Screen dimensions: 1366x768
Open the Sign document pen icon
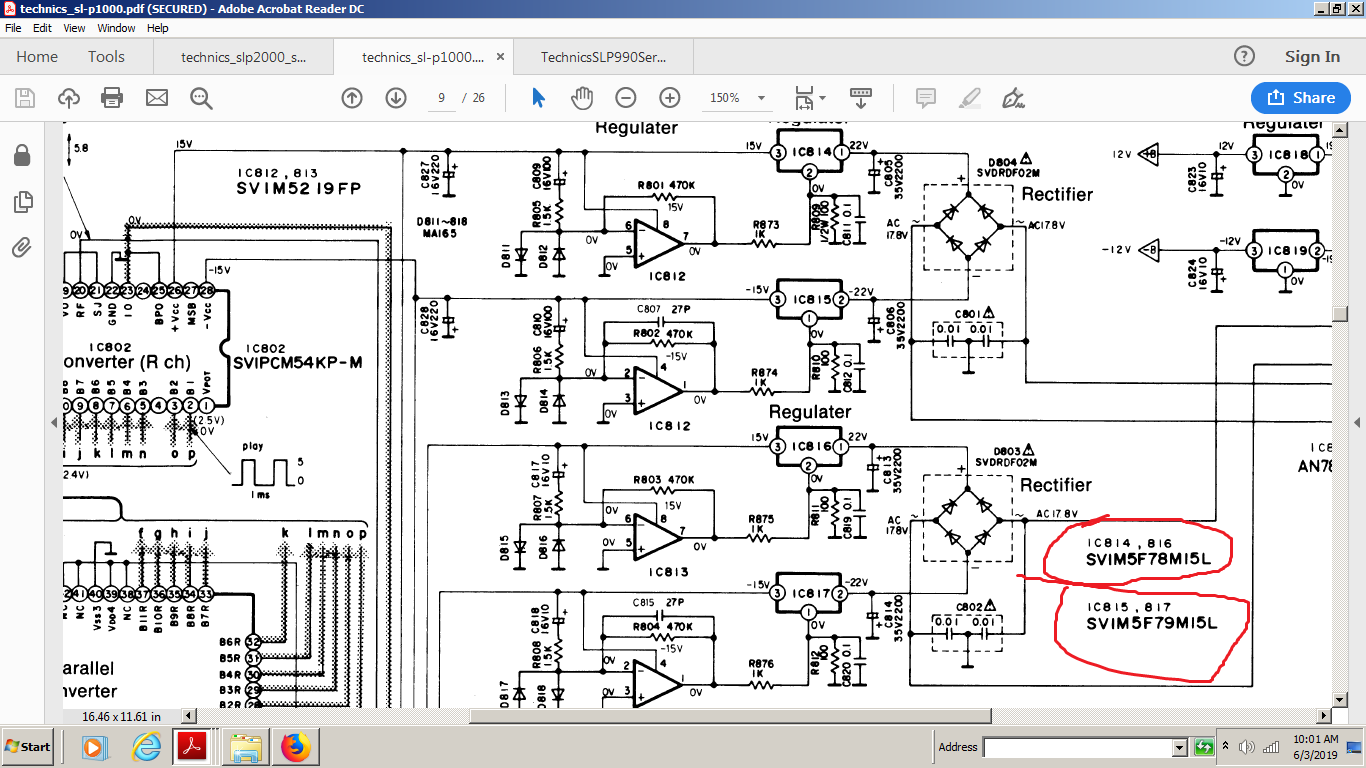point(1014,98)
